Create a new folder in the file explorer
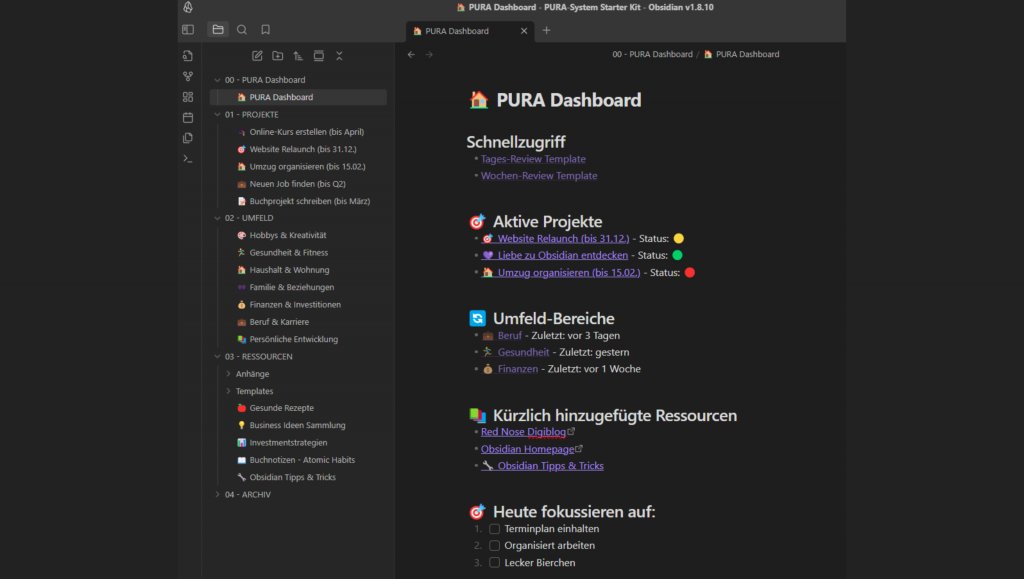1024x579 pixels. click(277, 56)
